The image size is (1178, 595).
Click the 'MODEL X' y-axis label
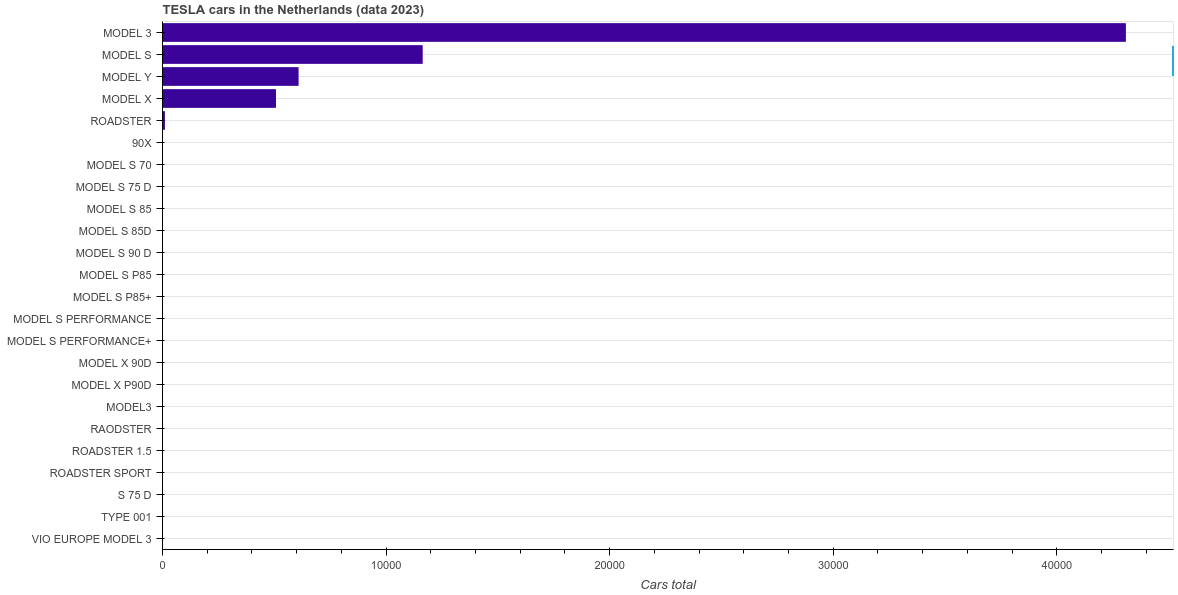(x=126, y=99)
